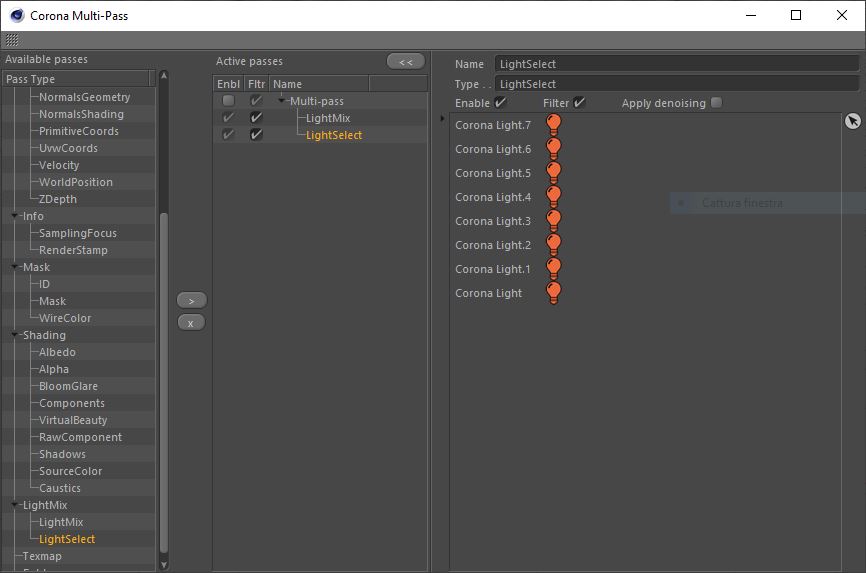Click the Name field containing LightSelect
The height and width of the screenshot is (573, 866).
click(677, 64)
